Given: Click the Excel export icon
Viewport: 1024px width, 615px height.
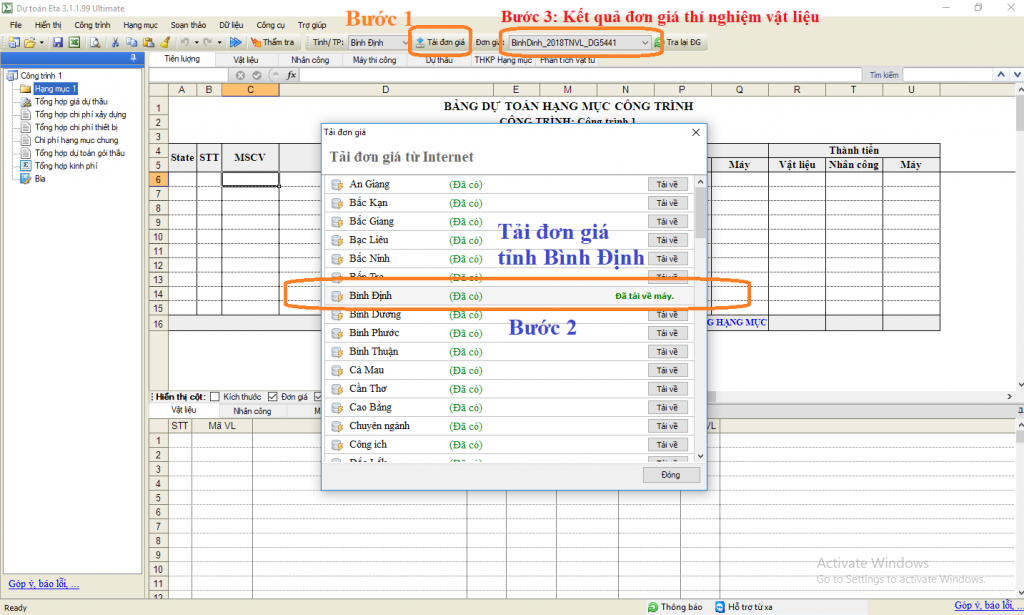Looking at the screenshot, I should (73, 42).
